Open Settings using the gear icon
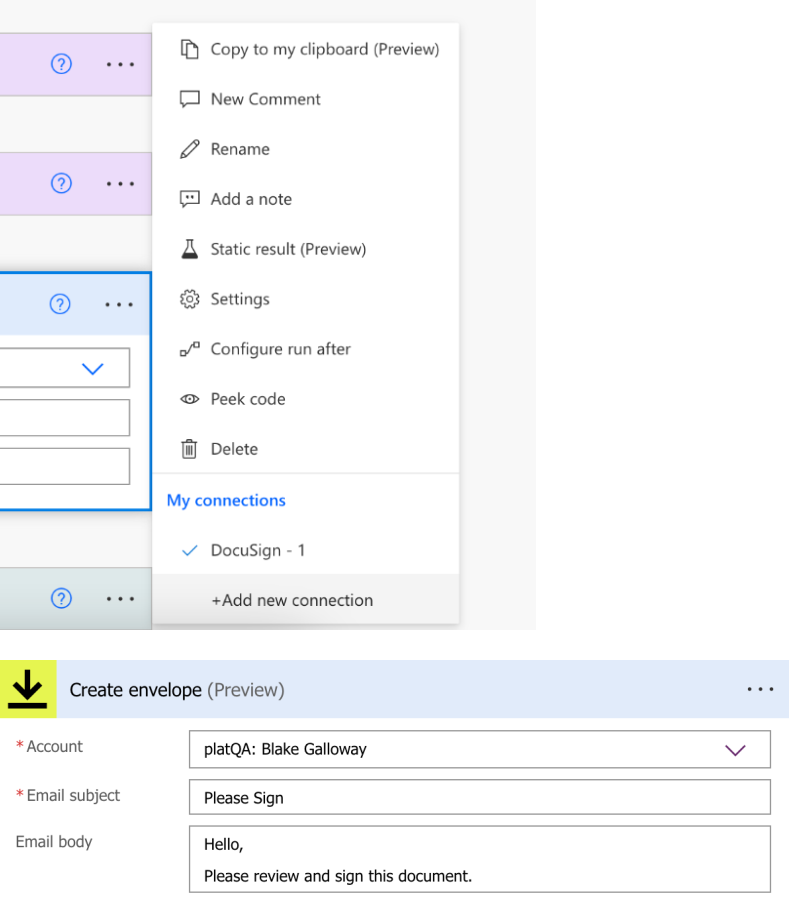The image size is (789, 914). (x=191, y=299)
